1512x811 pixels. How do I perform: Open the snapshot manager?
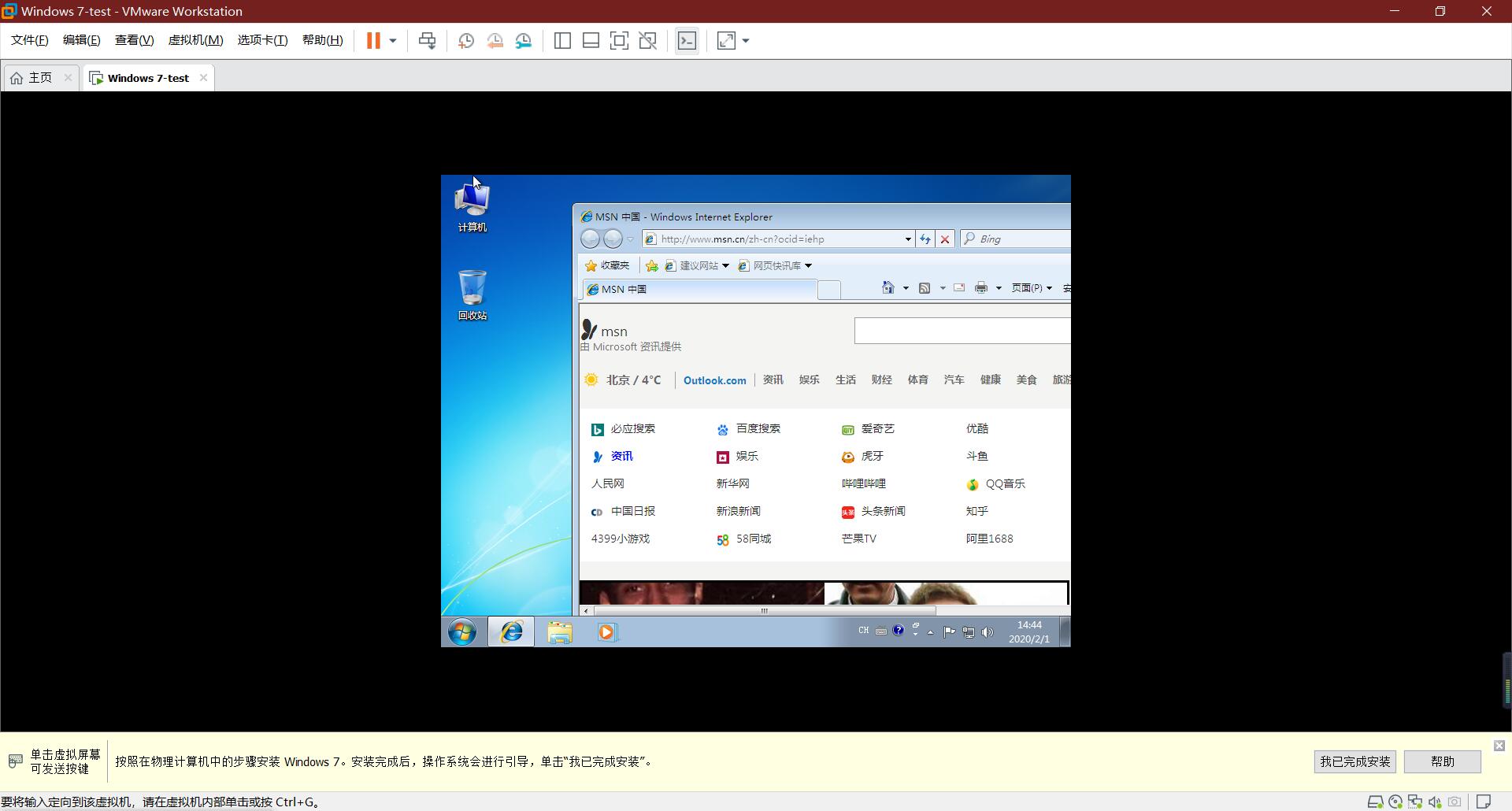pyautogui.click(x=524, y=40)
